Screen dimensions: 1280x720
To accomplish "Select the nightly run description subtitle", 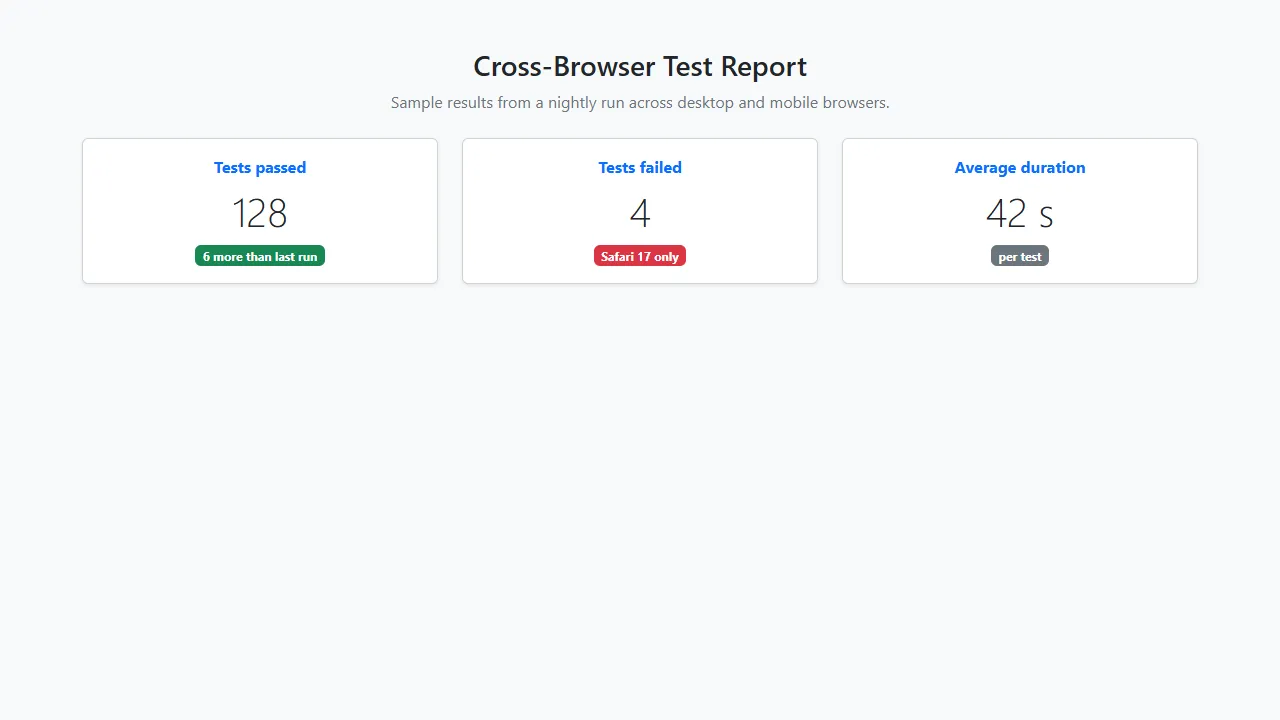I will click(x=640, y=103).
